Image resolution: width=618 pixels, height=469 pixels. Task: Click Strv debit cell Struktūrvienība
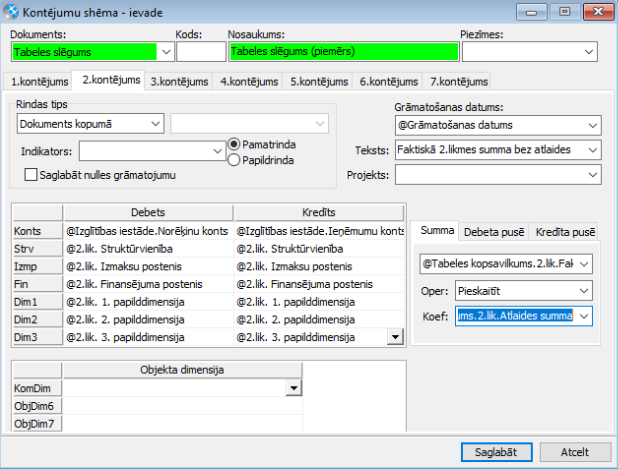pos(148,249)
